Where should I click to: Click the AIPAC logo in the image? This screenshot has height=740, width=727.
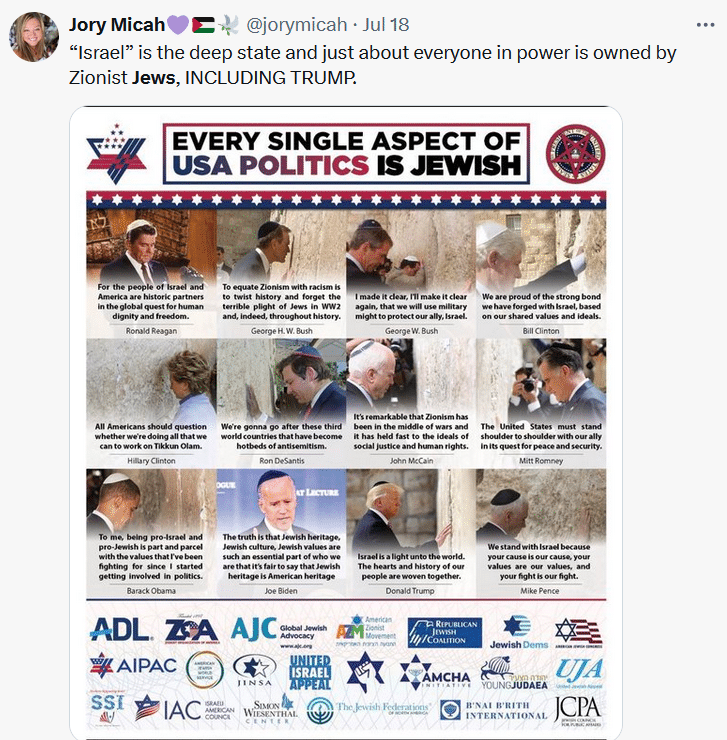[x=133, y=665]
